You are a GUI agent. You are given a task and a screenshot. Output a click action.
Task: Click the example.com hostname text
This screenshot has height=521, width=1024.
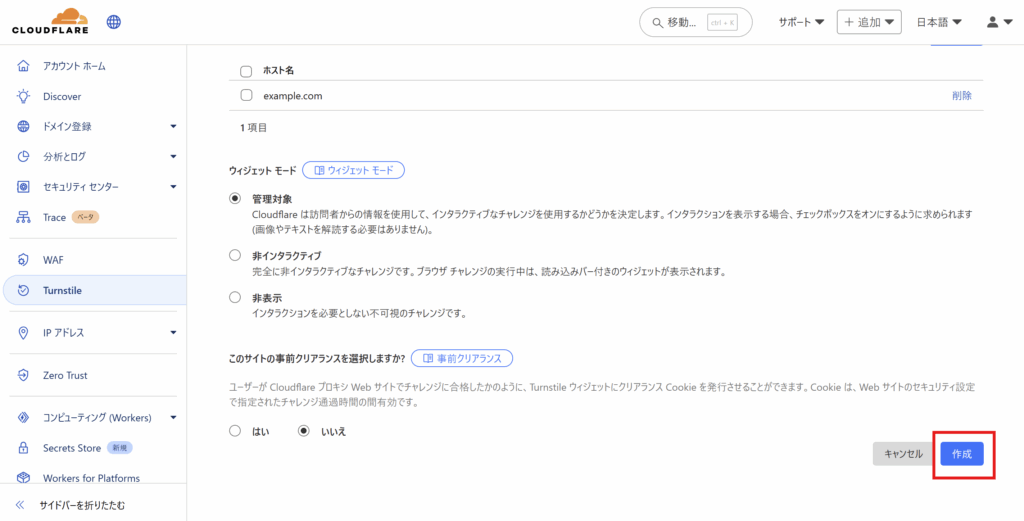coord(293,96)
